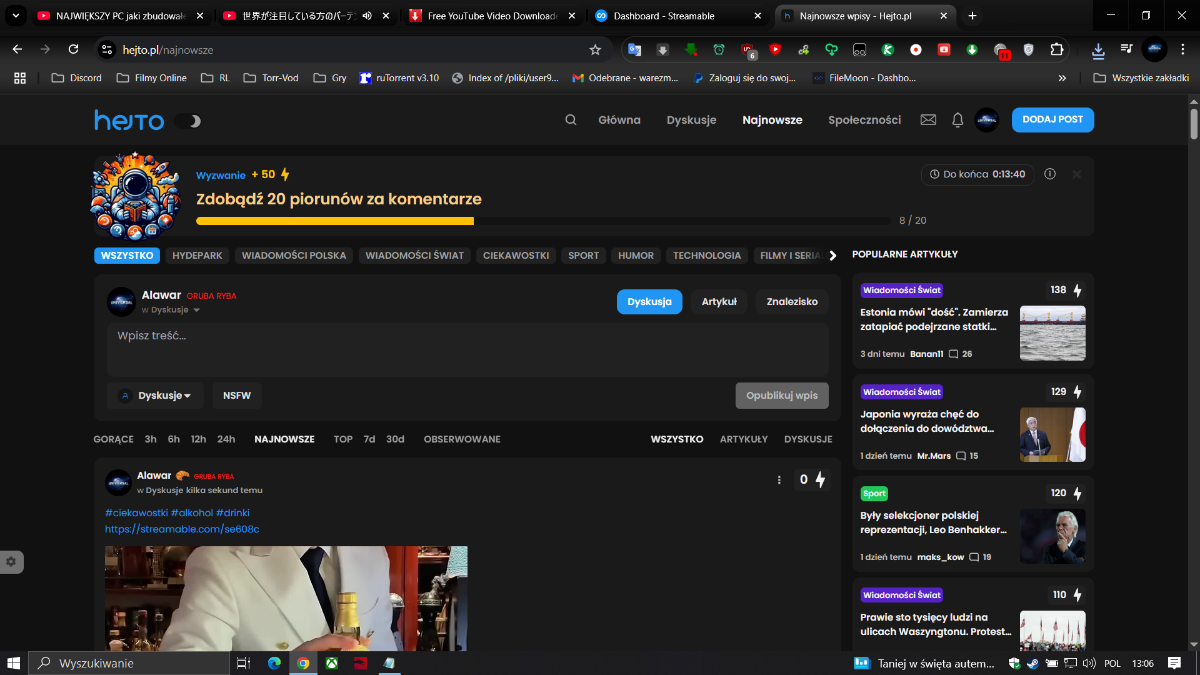Click the Hejto logo
Image resolution: width=1200 pixels, height=675 pixels.
(129, 121)
